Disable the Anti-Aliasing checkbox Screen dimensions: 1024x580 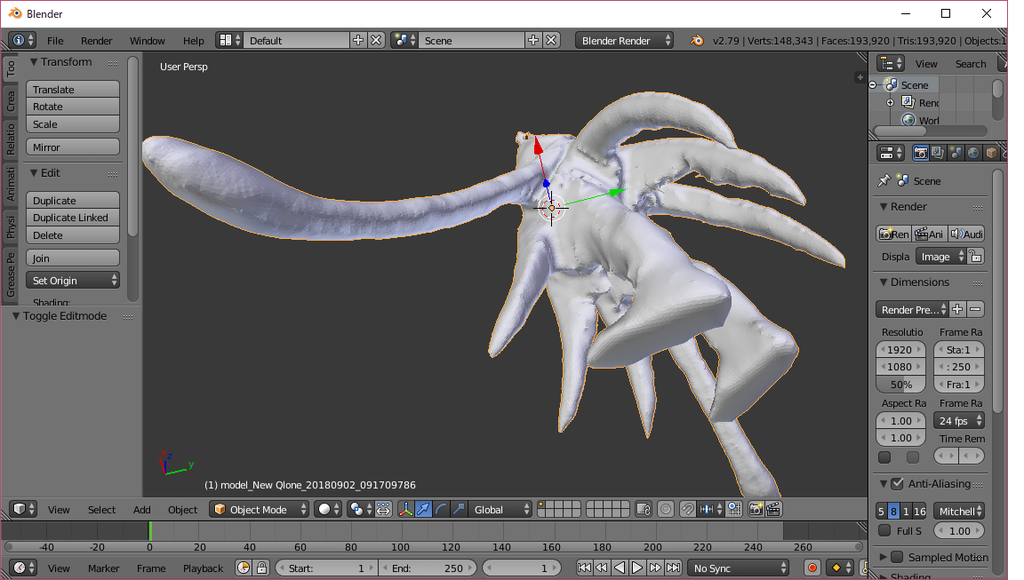coord(897,484)
